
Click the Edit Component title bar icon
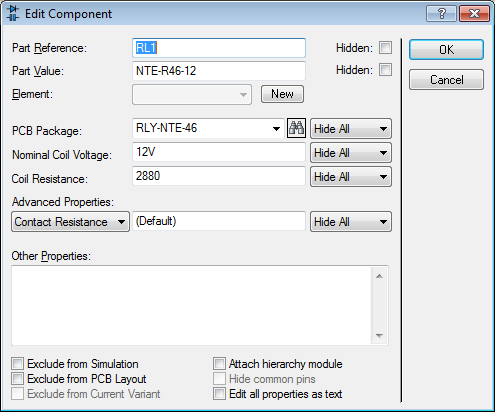point(13,13)
